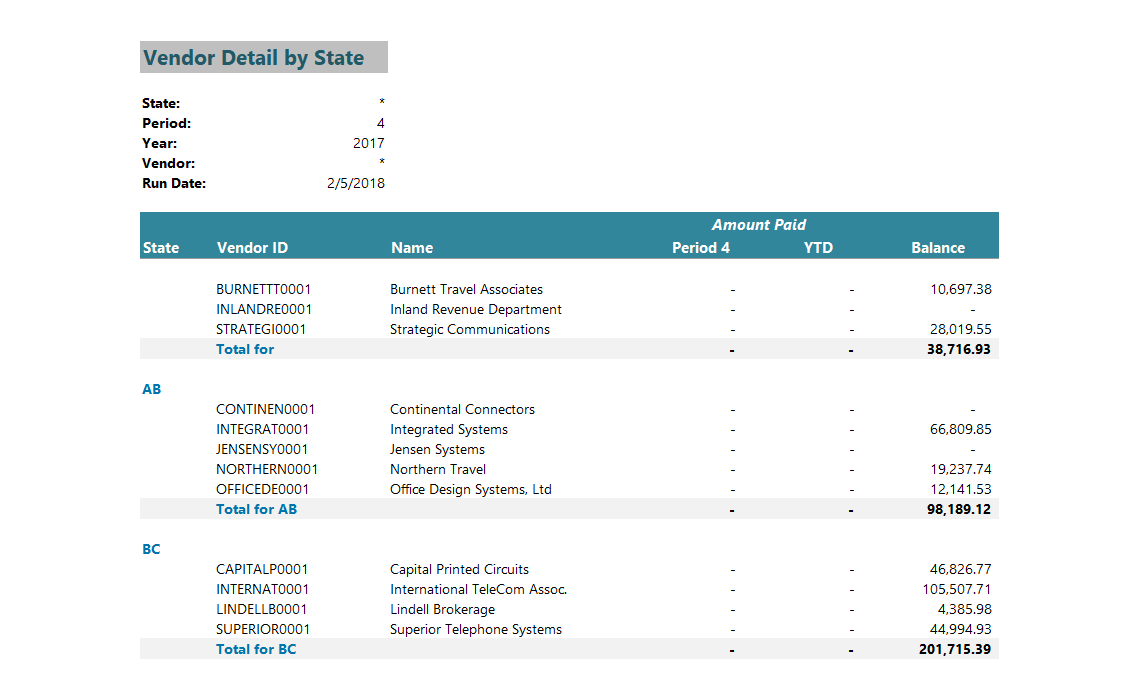Click AB total balance 98,189.12

(958, 510)
